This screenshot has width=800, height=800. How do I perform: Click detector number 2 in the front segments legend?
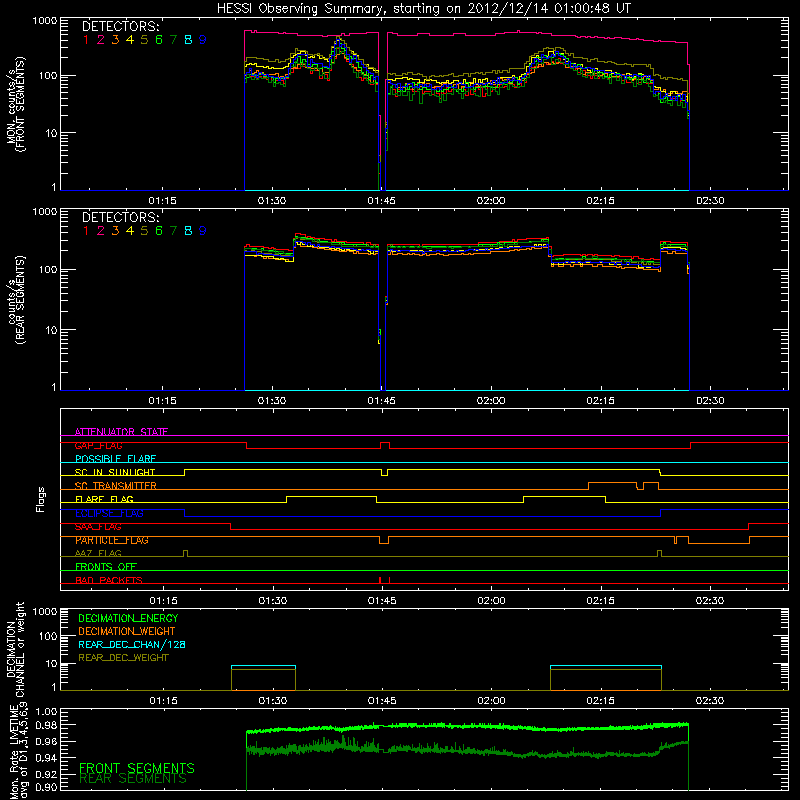click(101, 40)
